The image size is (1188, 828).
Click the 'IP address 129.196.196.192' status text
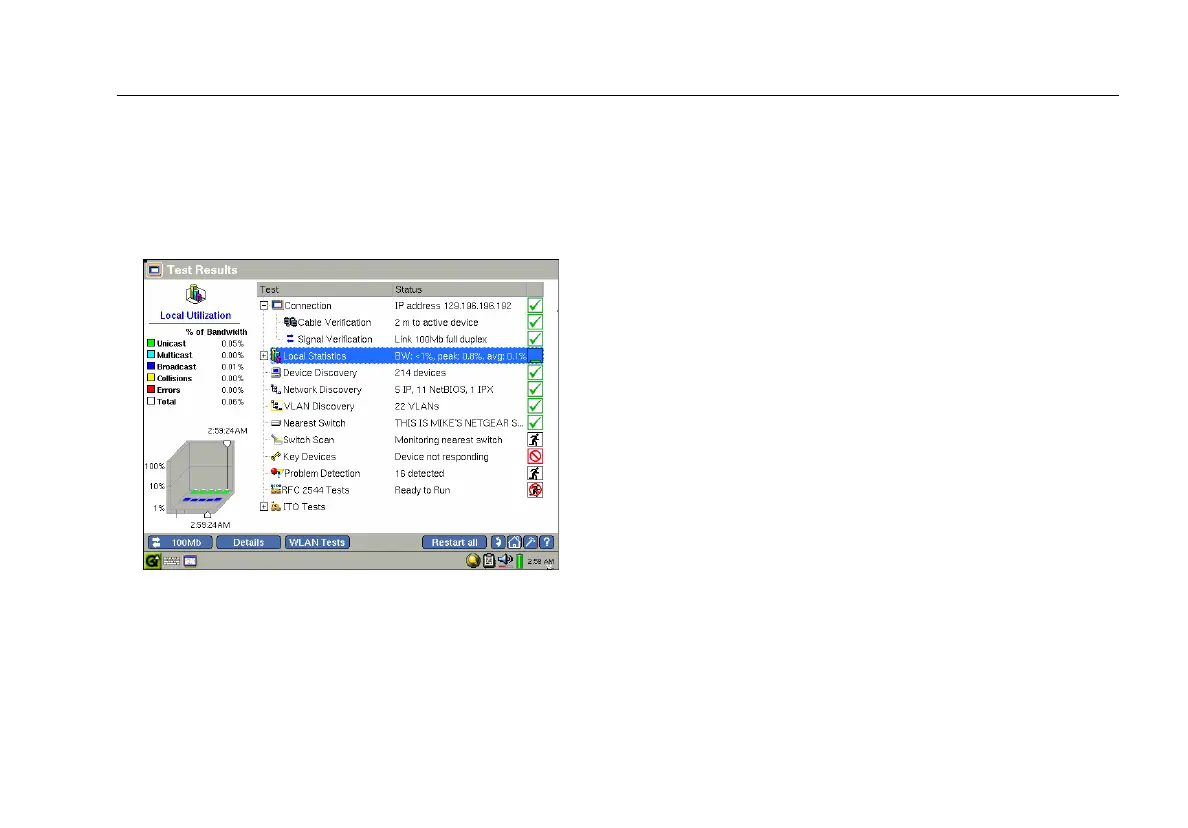pos(453,306)
